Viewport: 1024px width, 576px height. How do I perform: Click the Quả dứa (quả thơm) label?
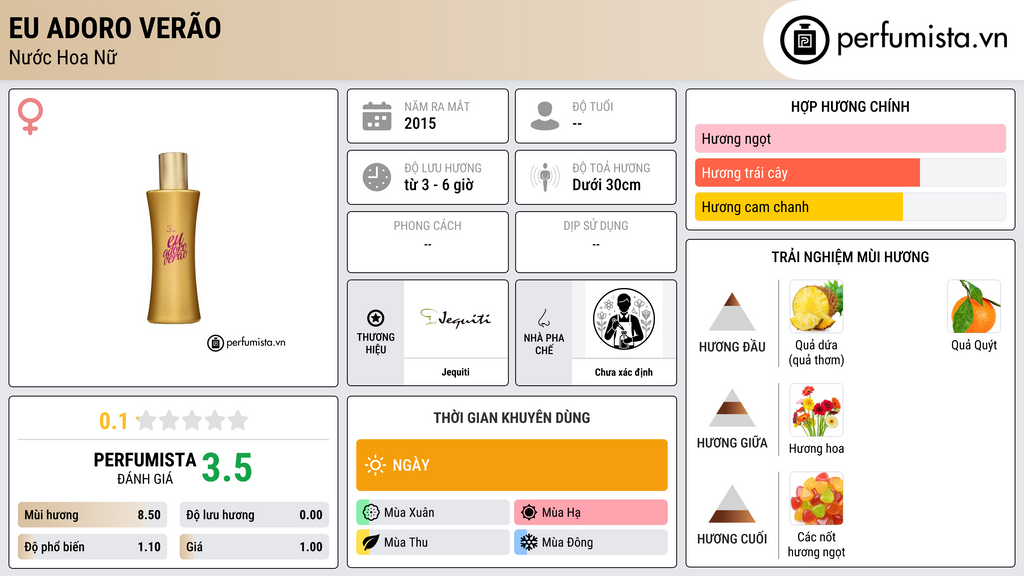(816, 353)
